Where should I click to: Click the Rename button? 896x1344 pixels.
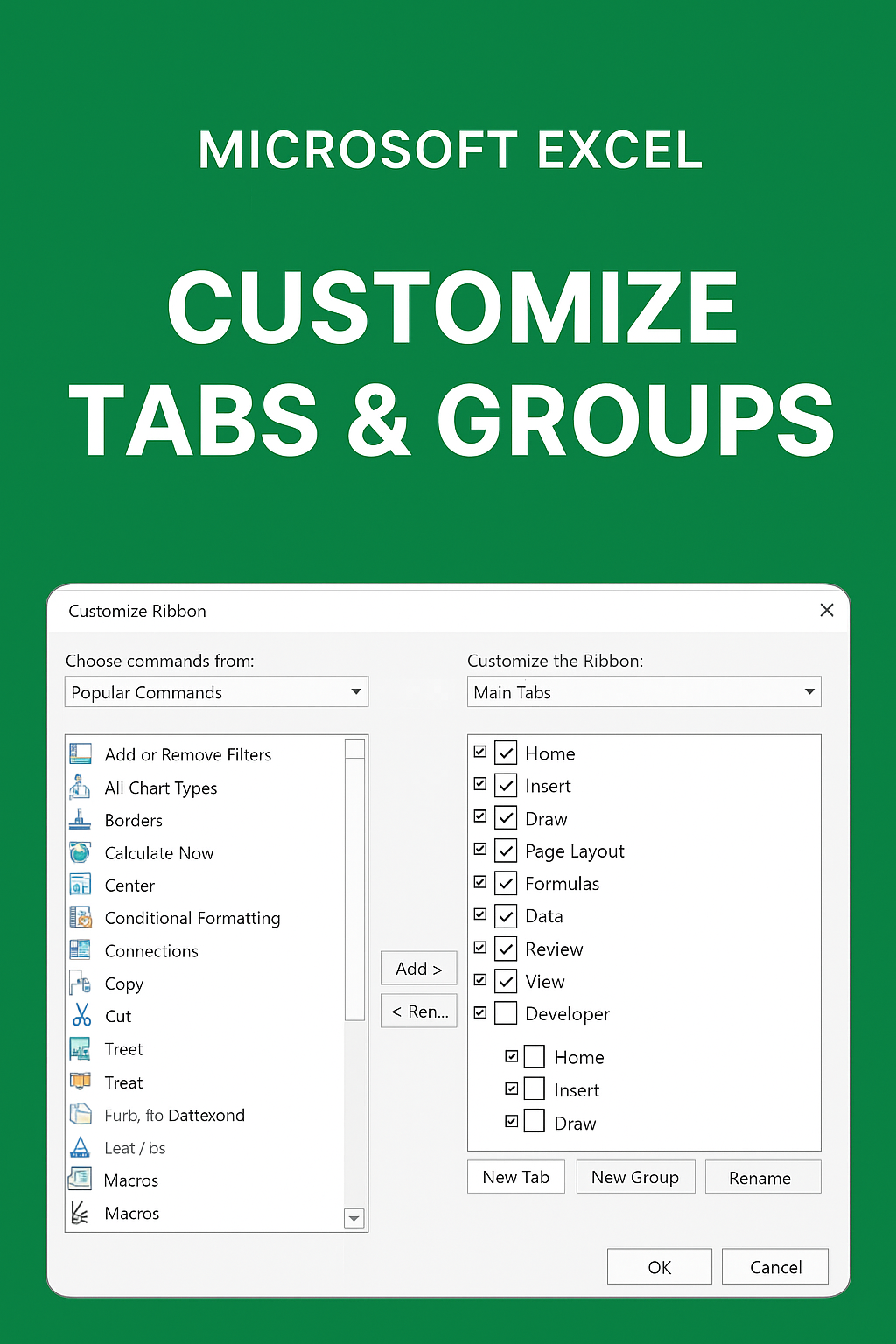coord(762,1177)
